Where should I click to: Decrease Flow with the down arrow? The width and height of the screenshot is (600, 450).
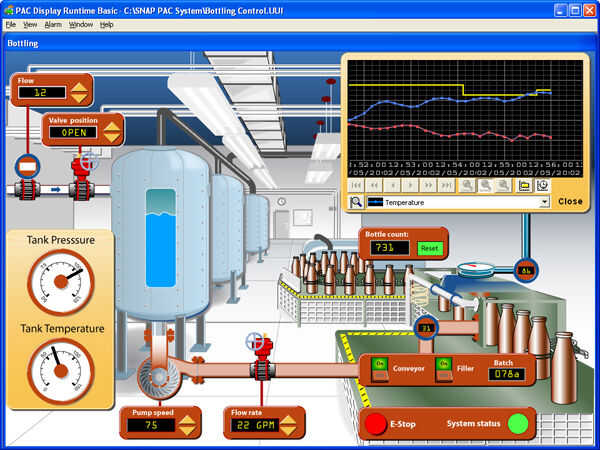(x=80, y=97)
